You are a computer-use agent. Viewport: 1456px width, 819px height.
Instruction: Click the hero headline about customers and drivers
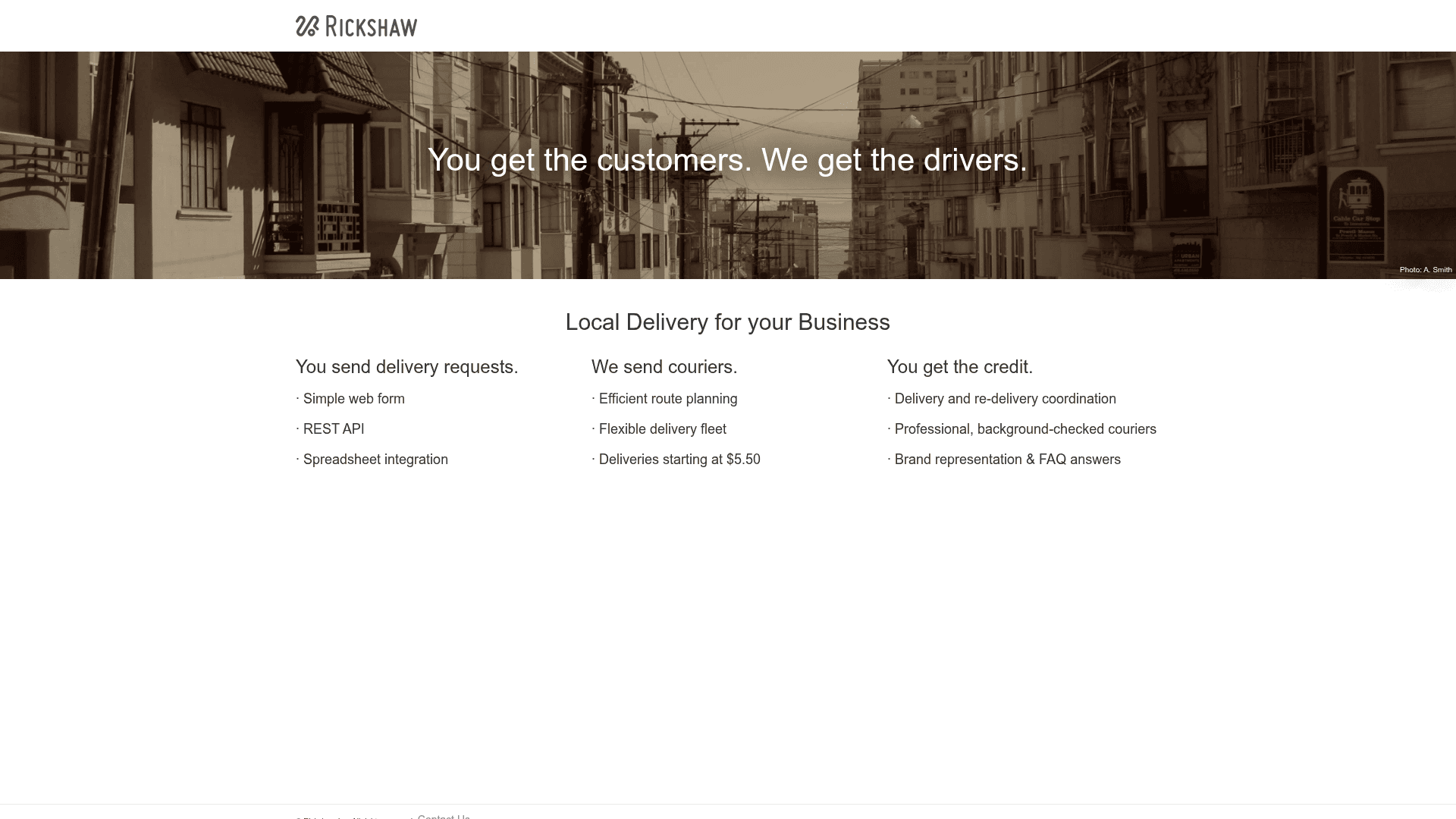727,160
